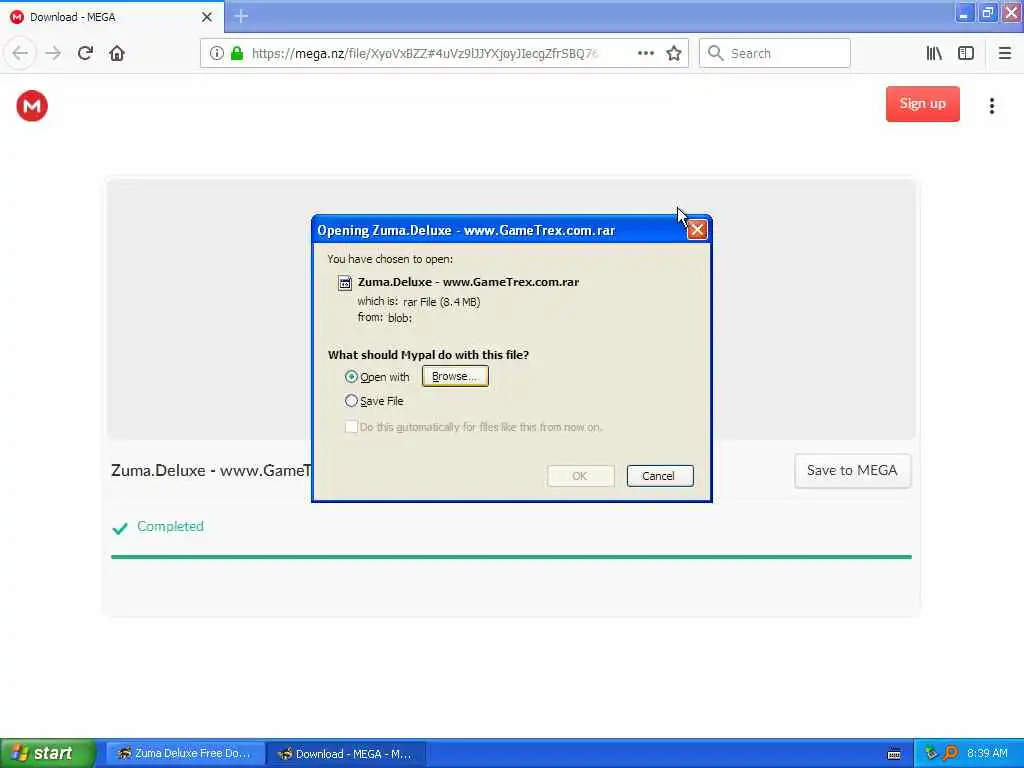Go forward with the forward arrow
Viewport: 1024px width, 768px height.
click(x=53, y=54)
